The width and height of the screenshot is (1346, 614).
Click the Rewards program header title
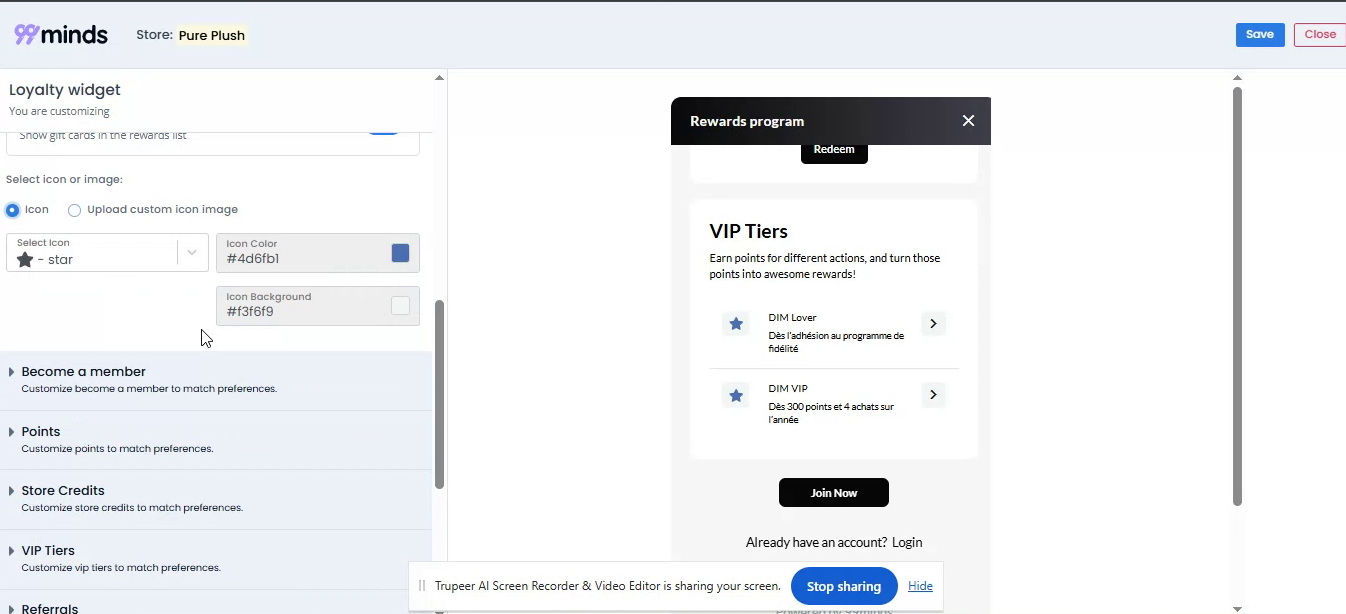(747, 121)
